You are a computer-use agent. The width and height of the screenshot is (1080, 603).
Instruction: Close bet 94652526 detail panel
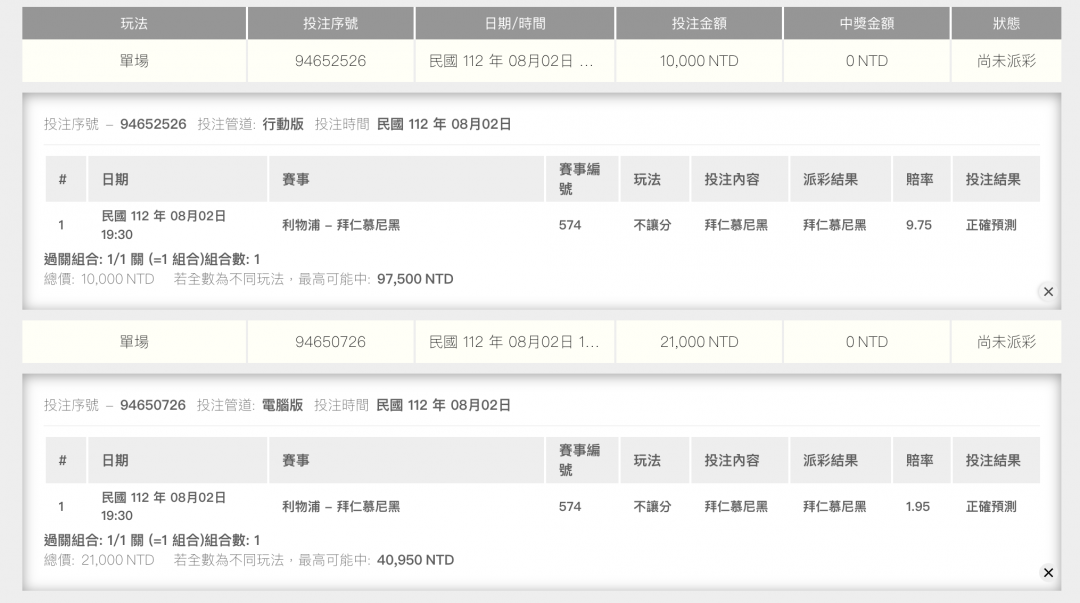click(1048, 292)
